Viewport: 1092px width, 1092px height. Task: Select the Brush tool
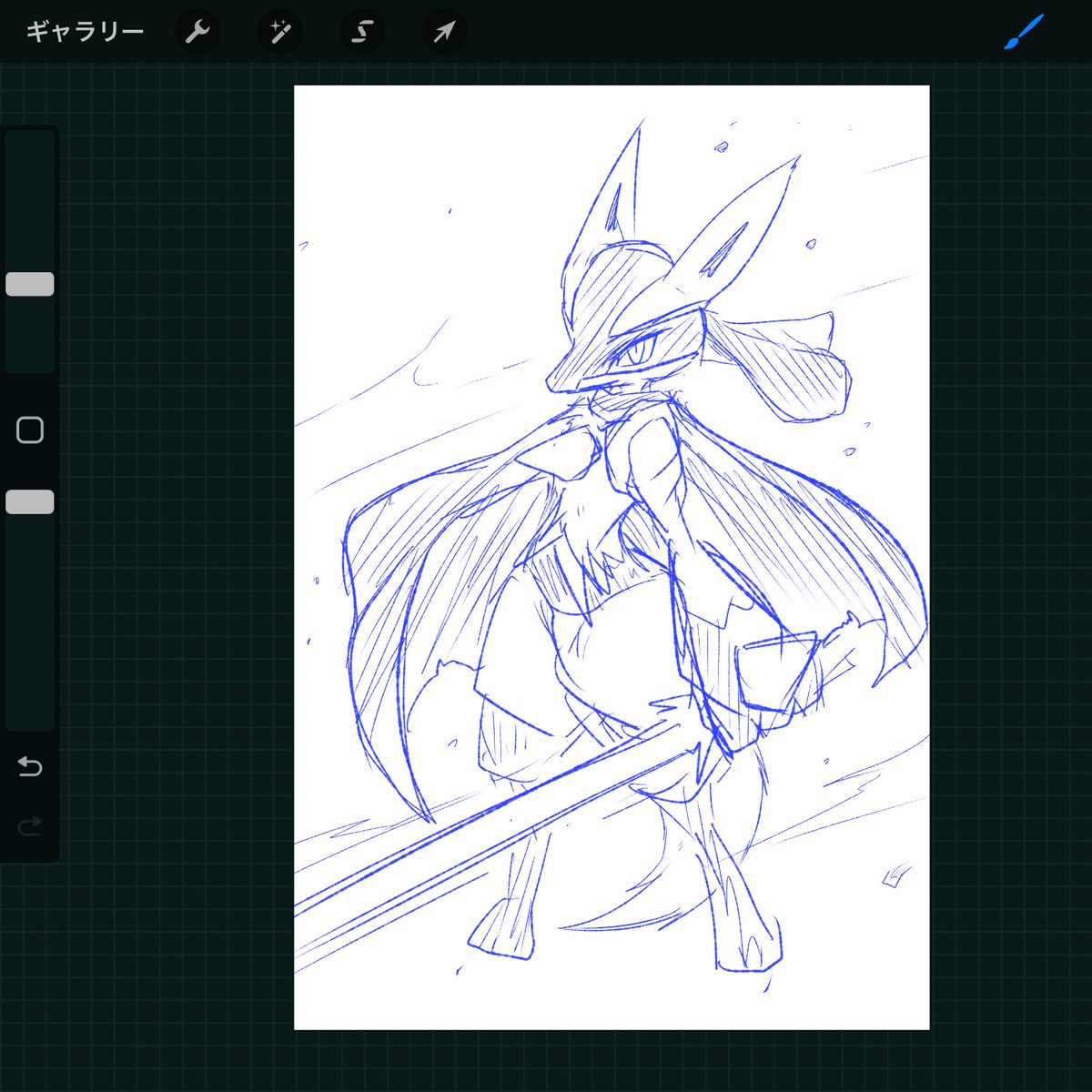(1024, 33)
